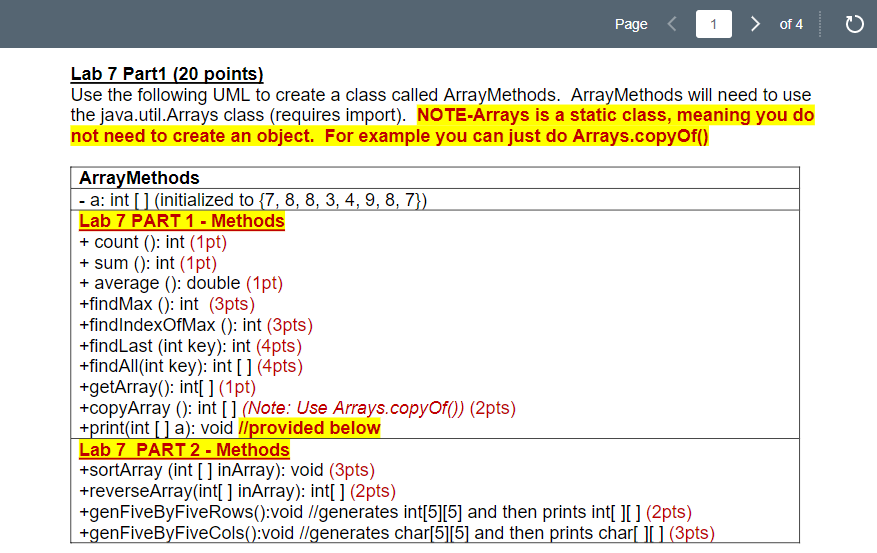
Task: Click the 'Page' label in the toolbar
Action: point(631,24)
